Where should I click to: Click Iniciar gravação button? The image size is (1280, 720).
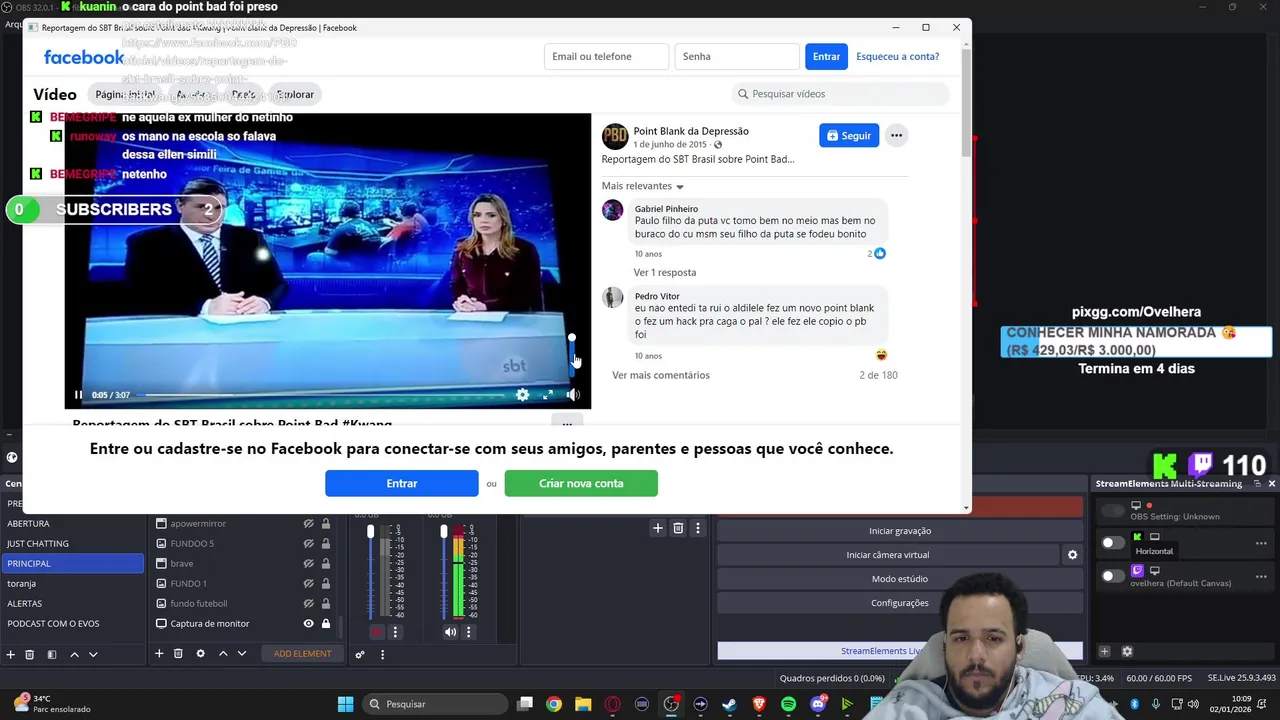[900, 531]
